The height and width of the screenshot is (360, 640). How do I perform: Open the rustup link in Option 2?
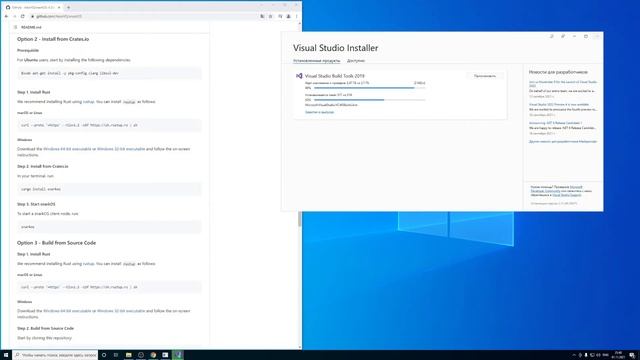(89, 102)
